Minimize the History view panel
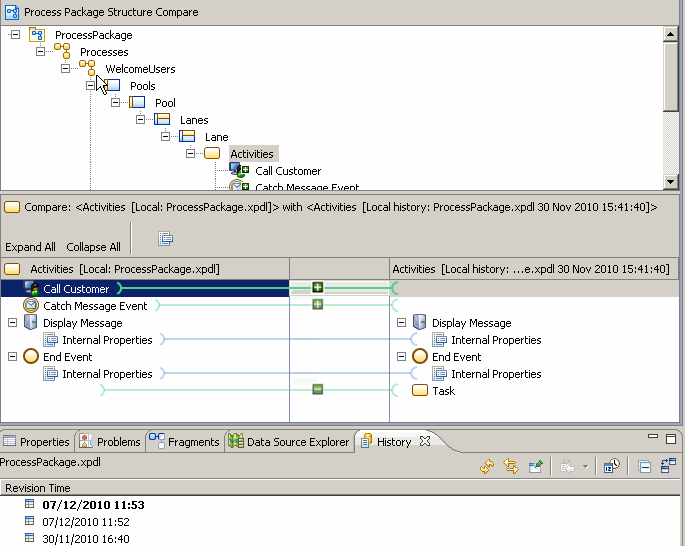The height and width of the screenshot is (546, 685). pos(653,437)
